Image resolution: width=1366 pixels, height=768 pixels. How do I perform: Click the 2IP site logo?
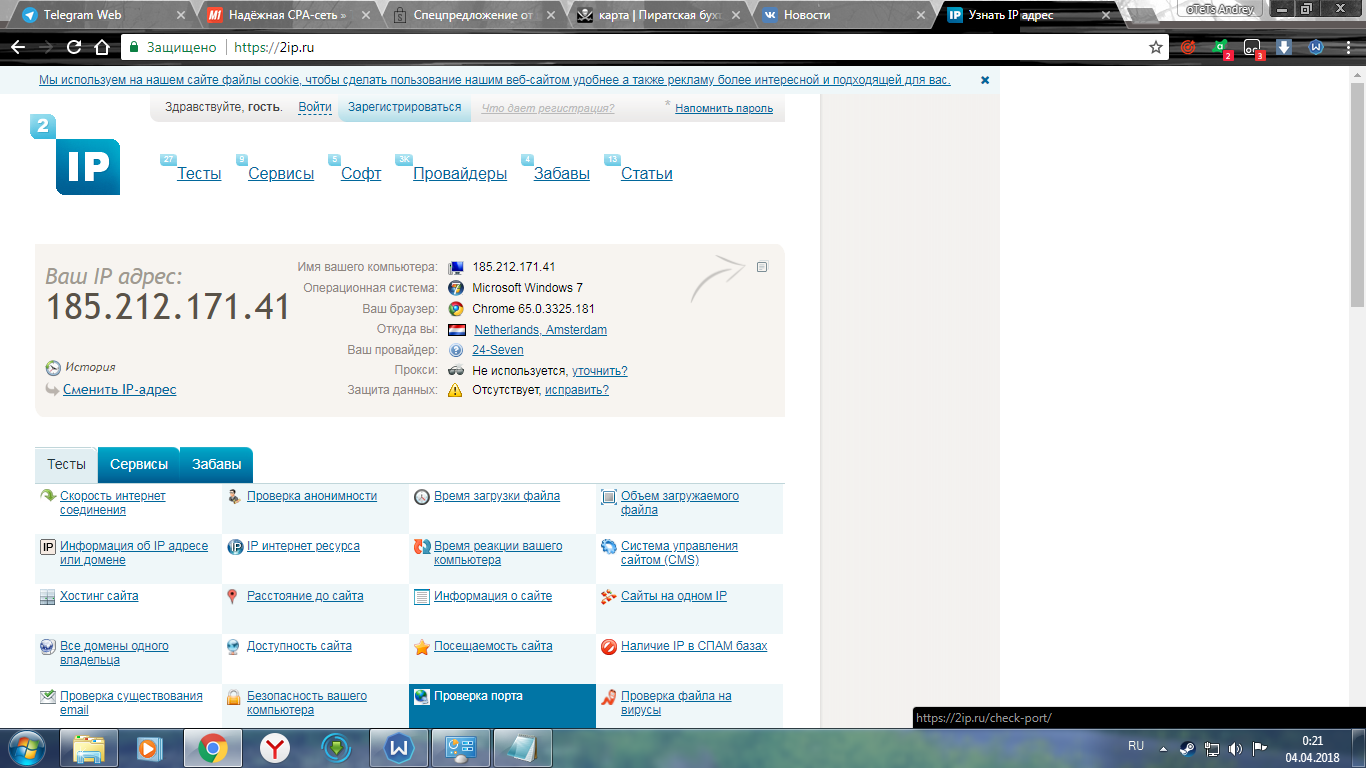pyautogui.click(x=75, y=155)
